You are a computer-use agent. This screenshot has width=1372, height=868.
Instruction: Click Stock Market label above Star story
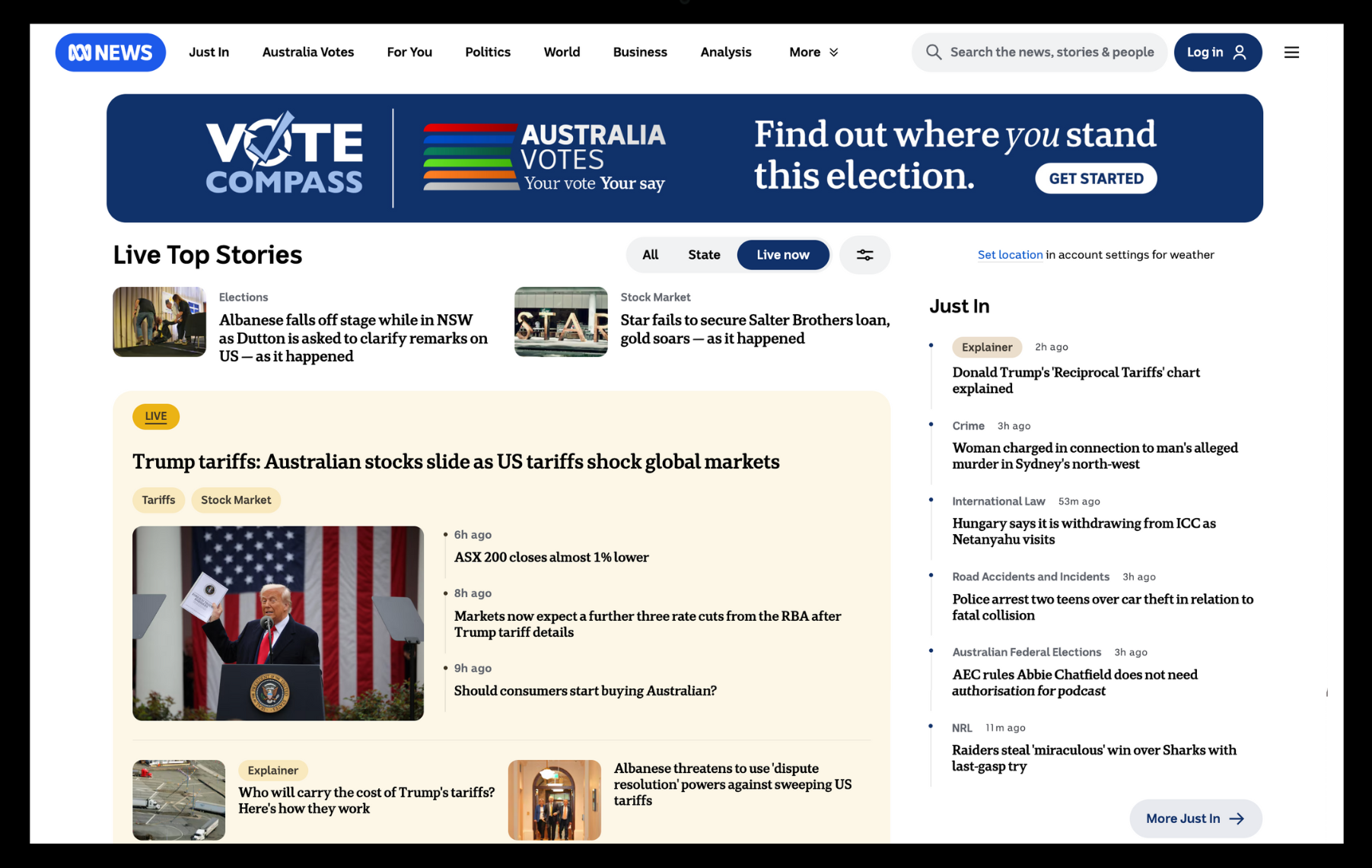[x=655, y=297]
